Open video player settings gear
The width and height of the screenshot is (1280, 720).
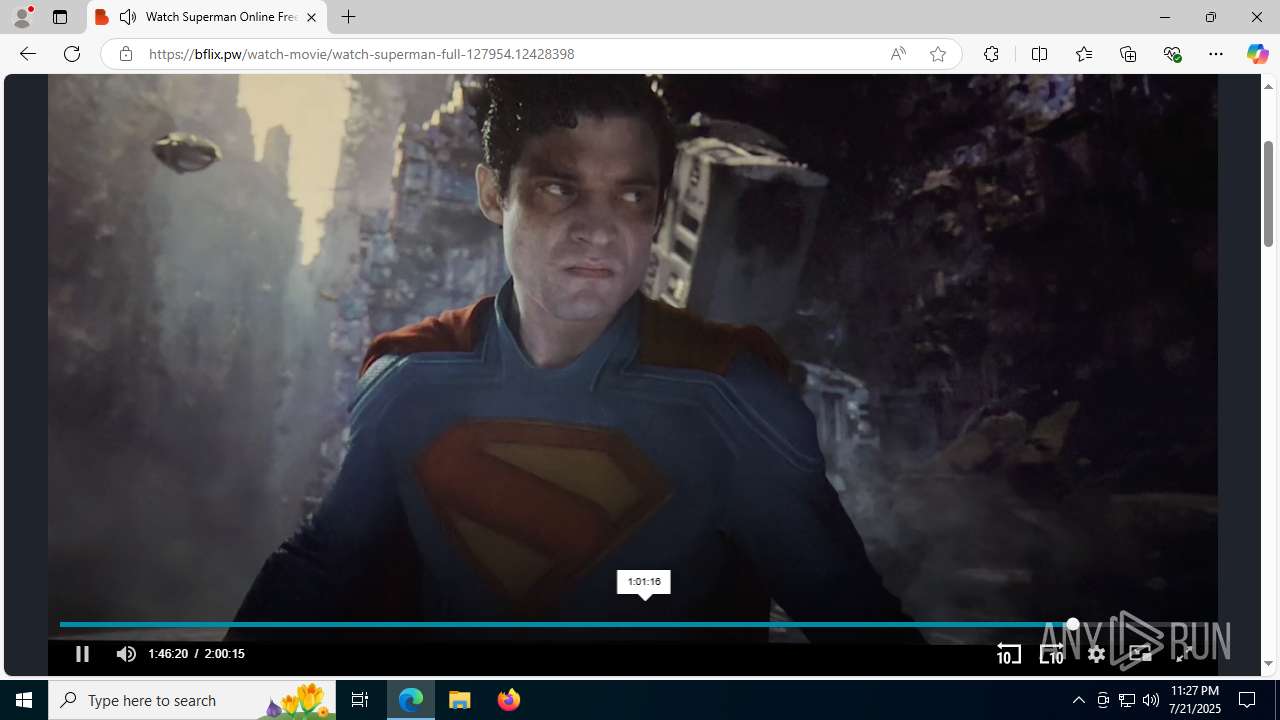[x=1096, y=654]
